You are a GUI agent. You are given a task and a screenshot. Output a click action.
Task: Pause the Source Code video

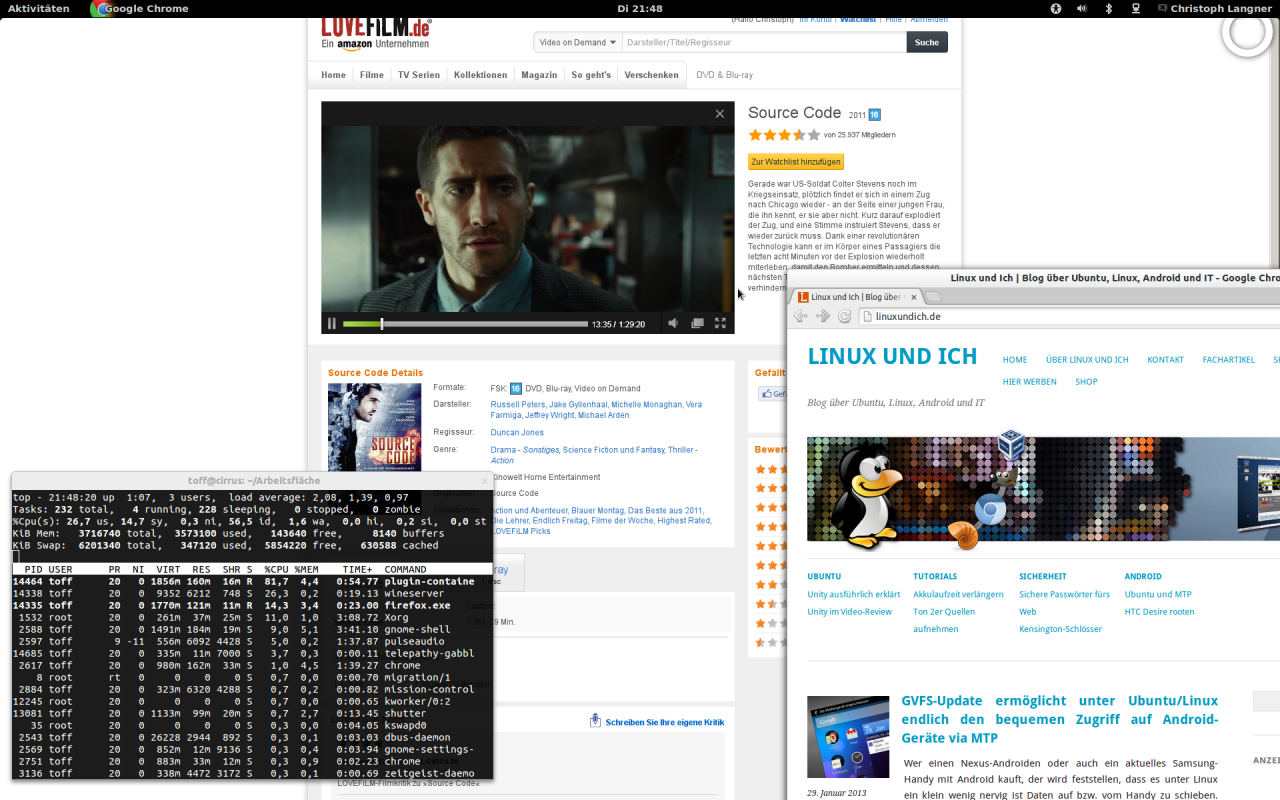332,324
